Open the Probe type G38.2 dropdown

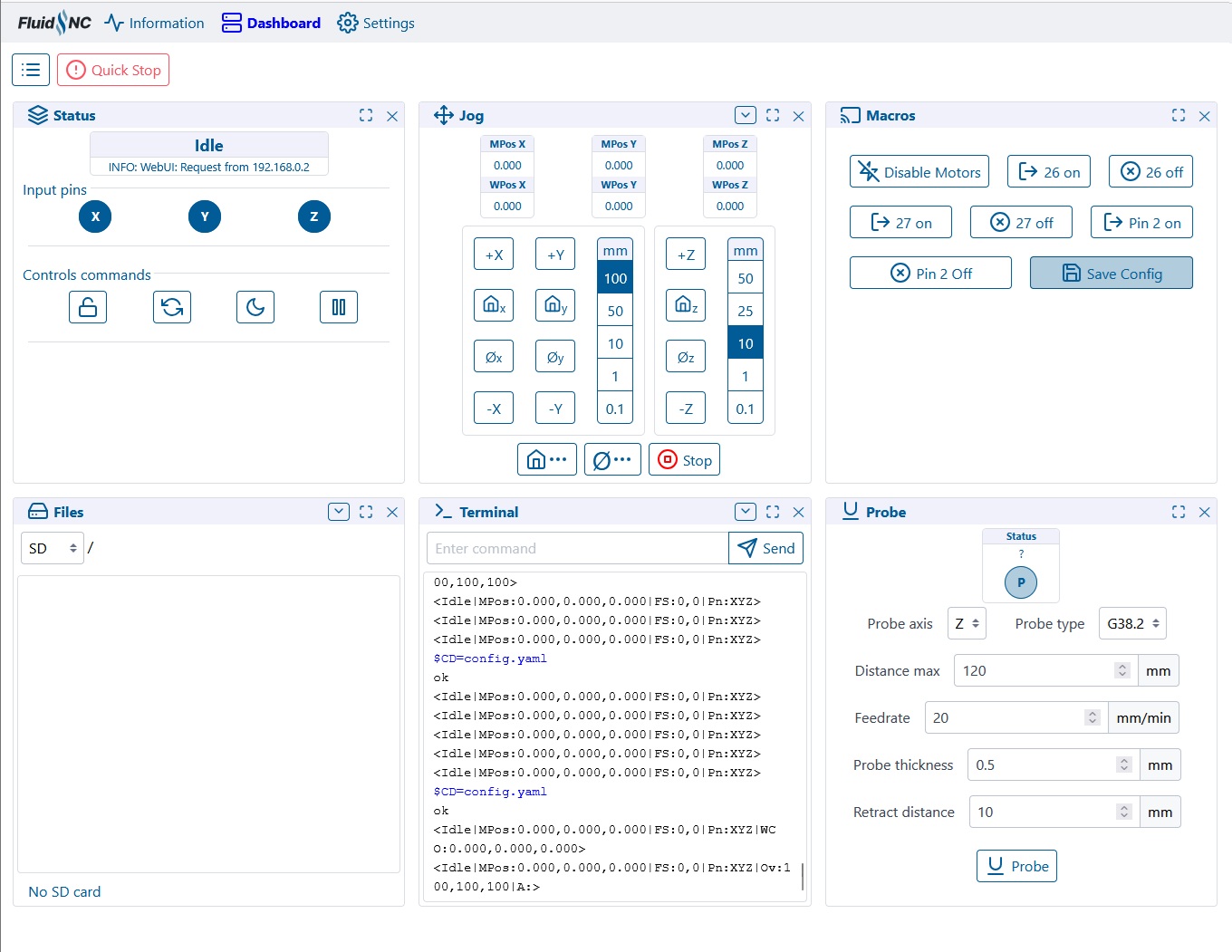(x=1132, y=623)
